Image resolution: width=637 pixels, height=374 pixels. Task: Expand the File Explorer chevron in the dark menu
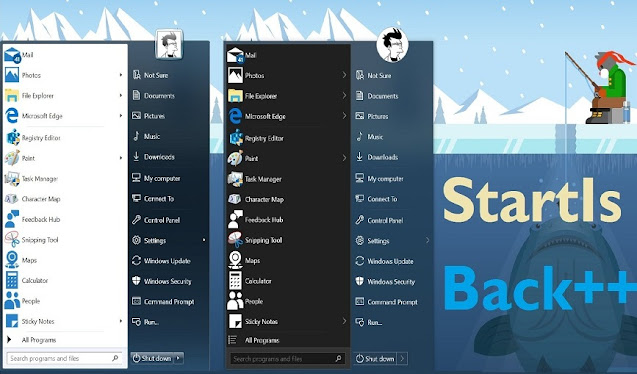344,95
